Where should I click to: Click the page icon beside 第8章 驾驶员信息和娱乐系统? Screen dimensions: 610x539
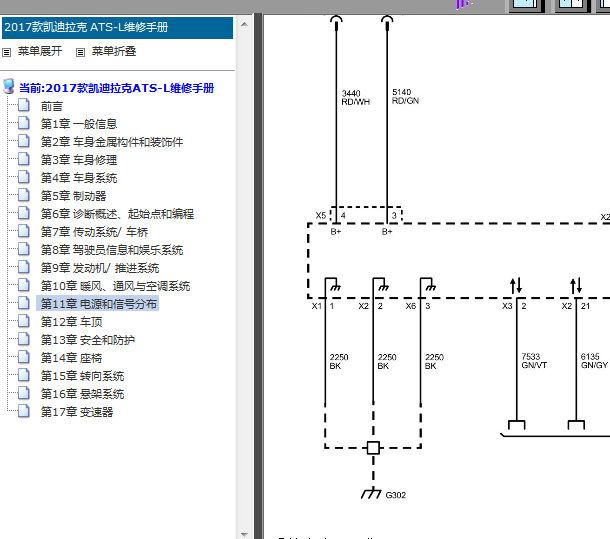pyautogui.click(x=24, y=249)
